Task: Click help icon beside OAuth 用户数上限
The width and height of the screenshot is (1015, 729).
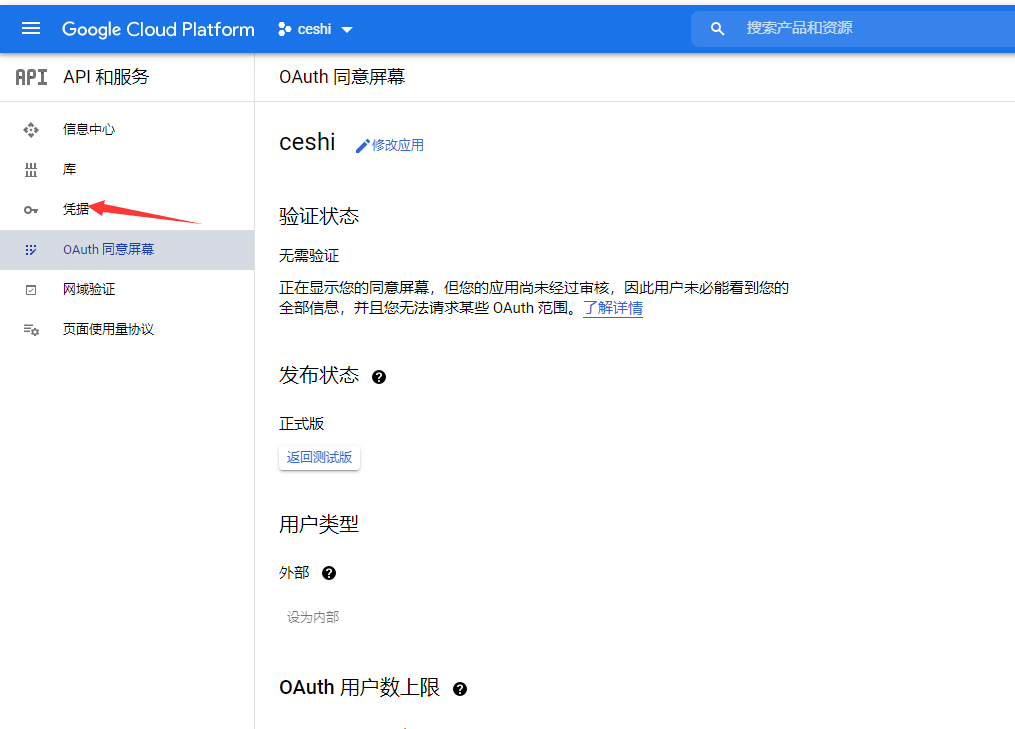Action: click(x=460, y=689)
